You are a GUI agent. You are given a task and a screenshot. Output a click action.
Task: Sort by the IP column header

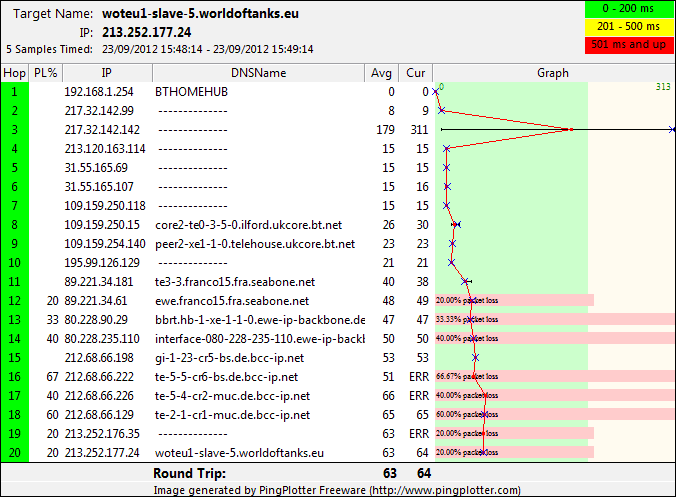pyautogui.click(x=107, y=73)
